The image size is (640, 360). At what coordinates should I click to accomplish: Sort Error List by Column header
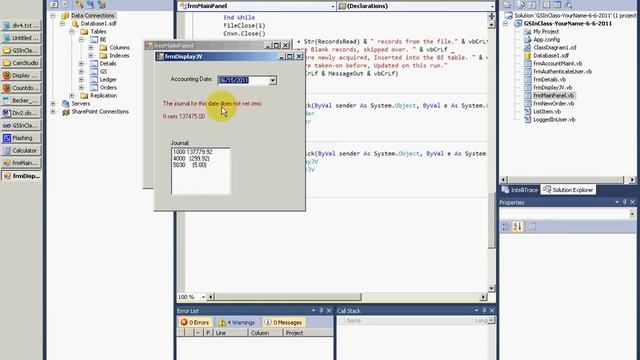(x=265, y=333)
